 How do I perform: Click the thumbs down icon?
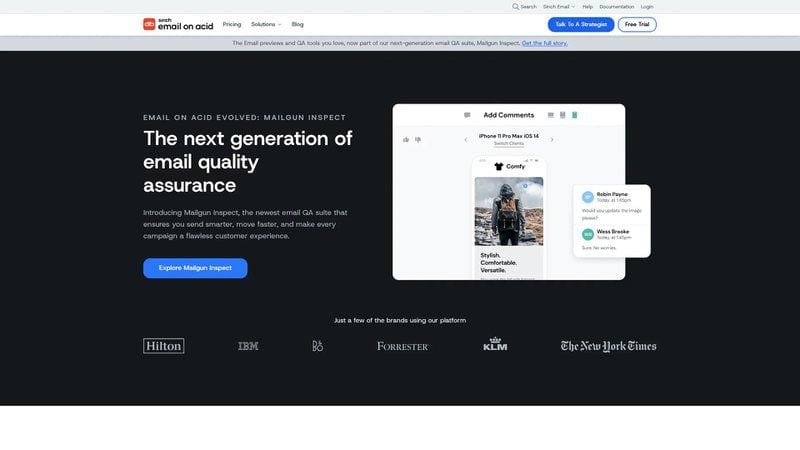[418, 140]
